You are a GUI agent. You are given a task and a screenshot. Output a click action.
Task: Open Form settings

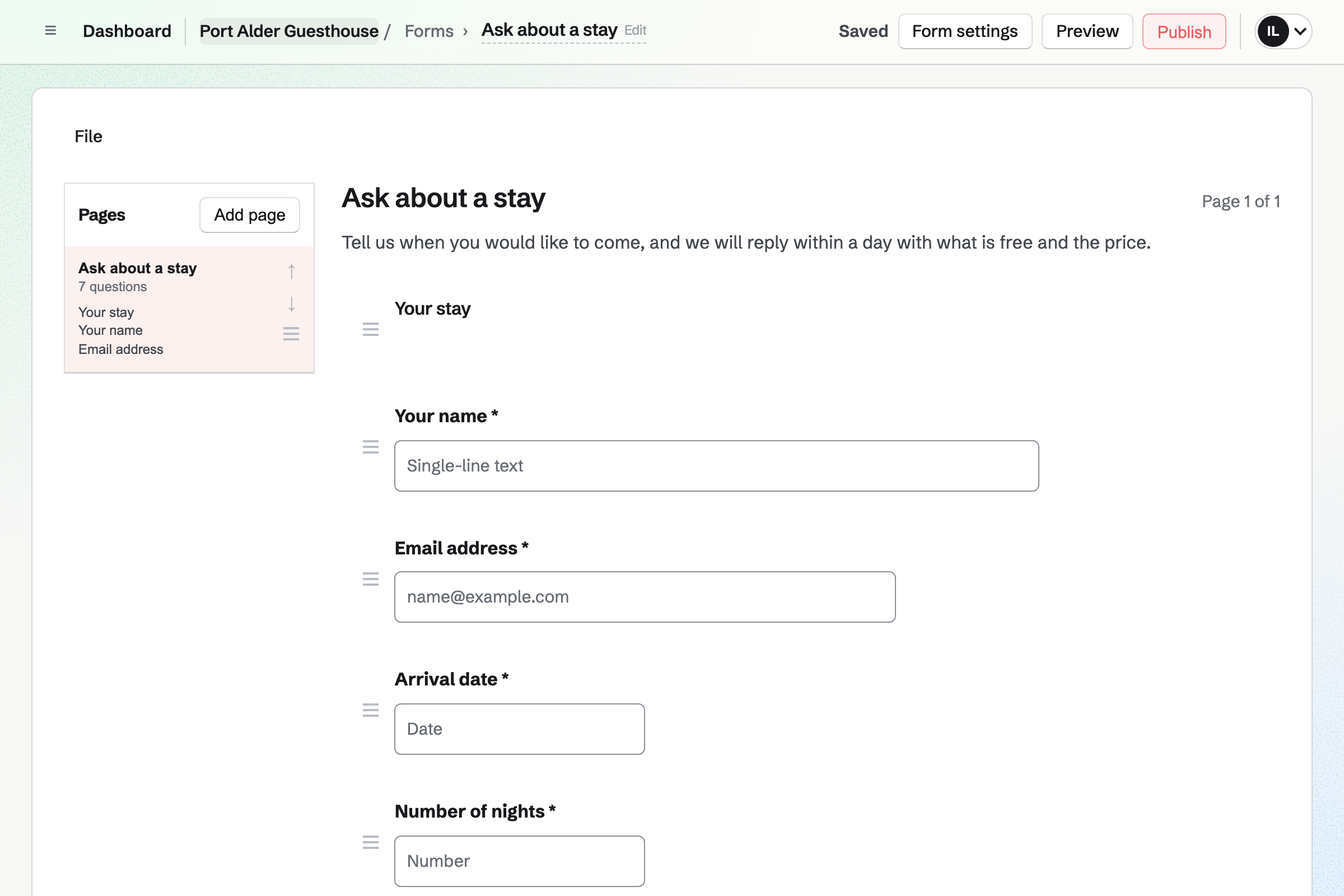965,31
